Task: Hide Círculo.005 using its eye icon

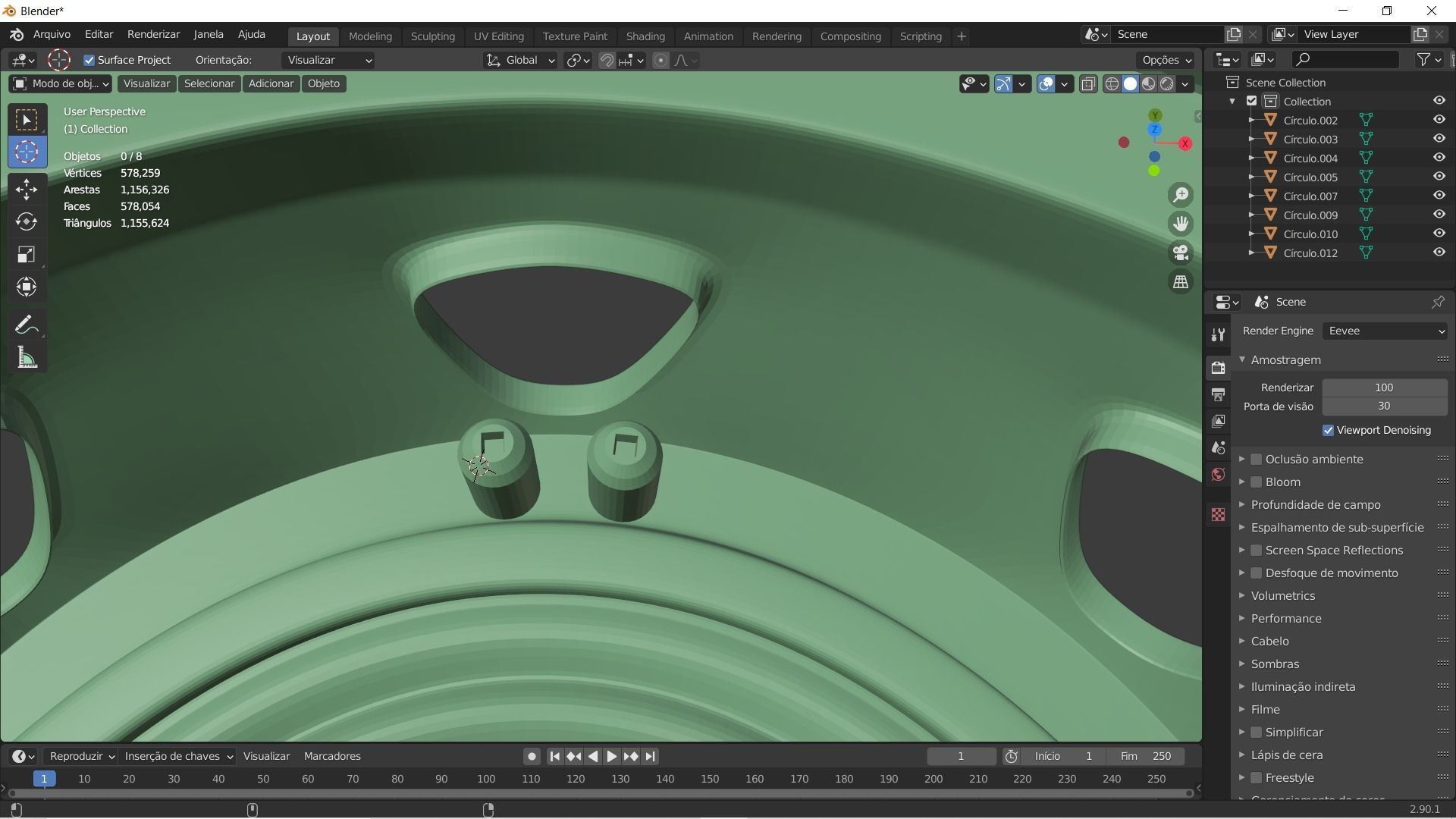Action: tap(1439, 177)
